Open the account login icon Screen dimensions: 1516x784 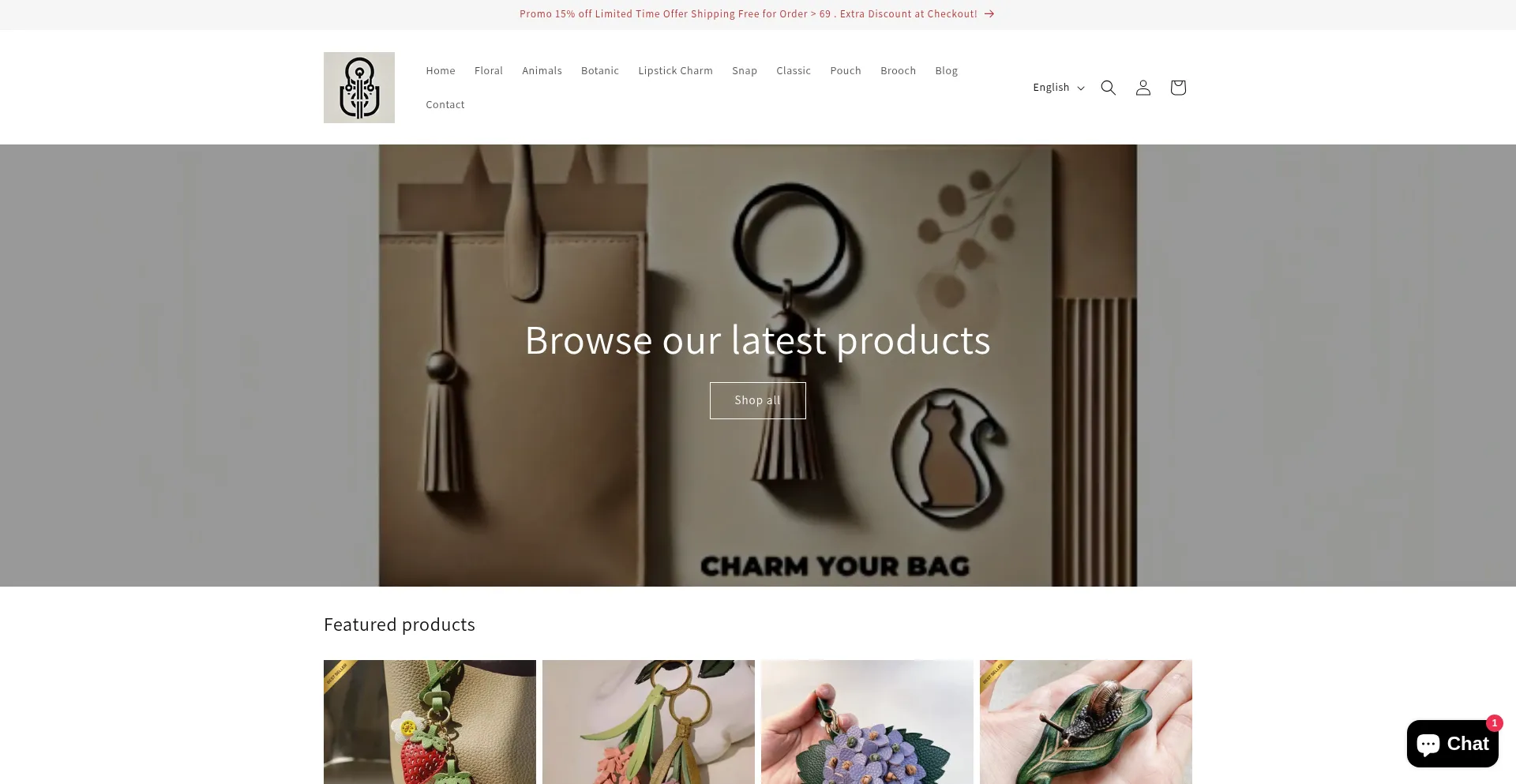pos(1143,88)
